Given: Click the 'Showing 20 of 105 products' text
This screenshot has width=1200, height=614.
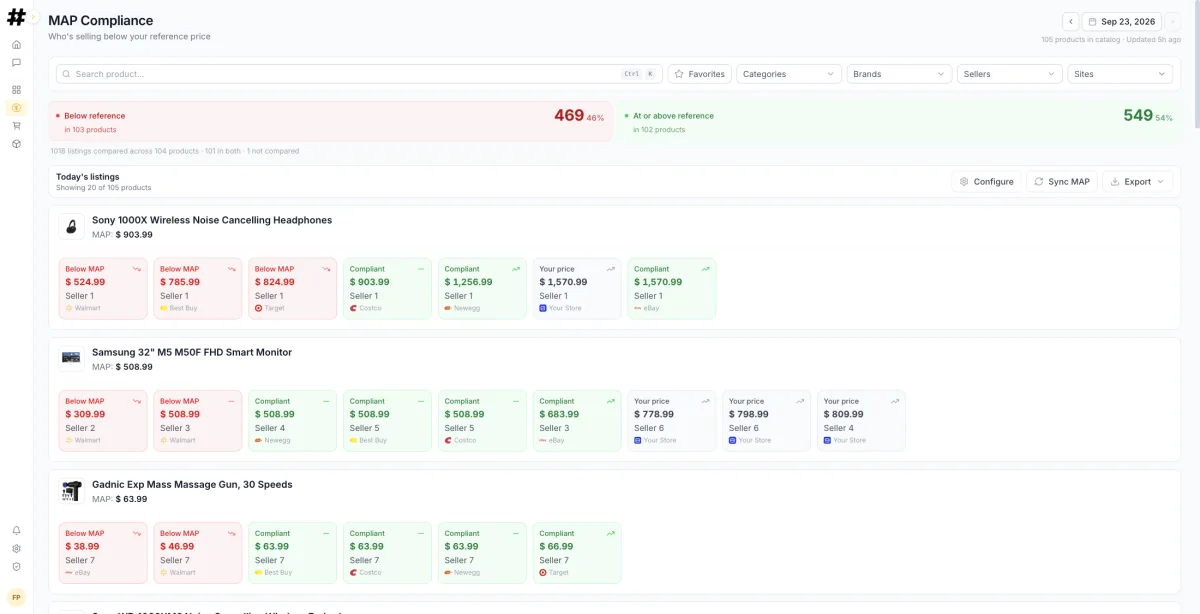Looking at the screenshot, I should tap(103, 188).
